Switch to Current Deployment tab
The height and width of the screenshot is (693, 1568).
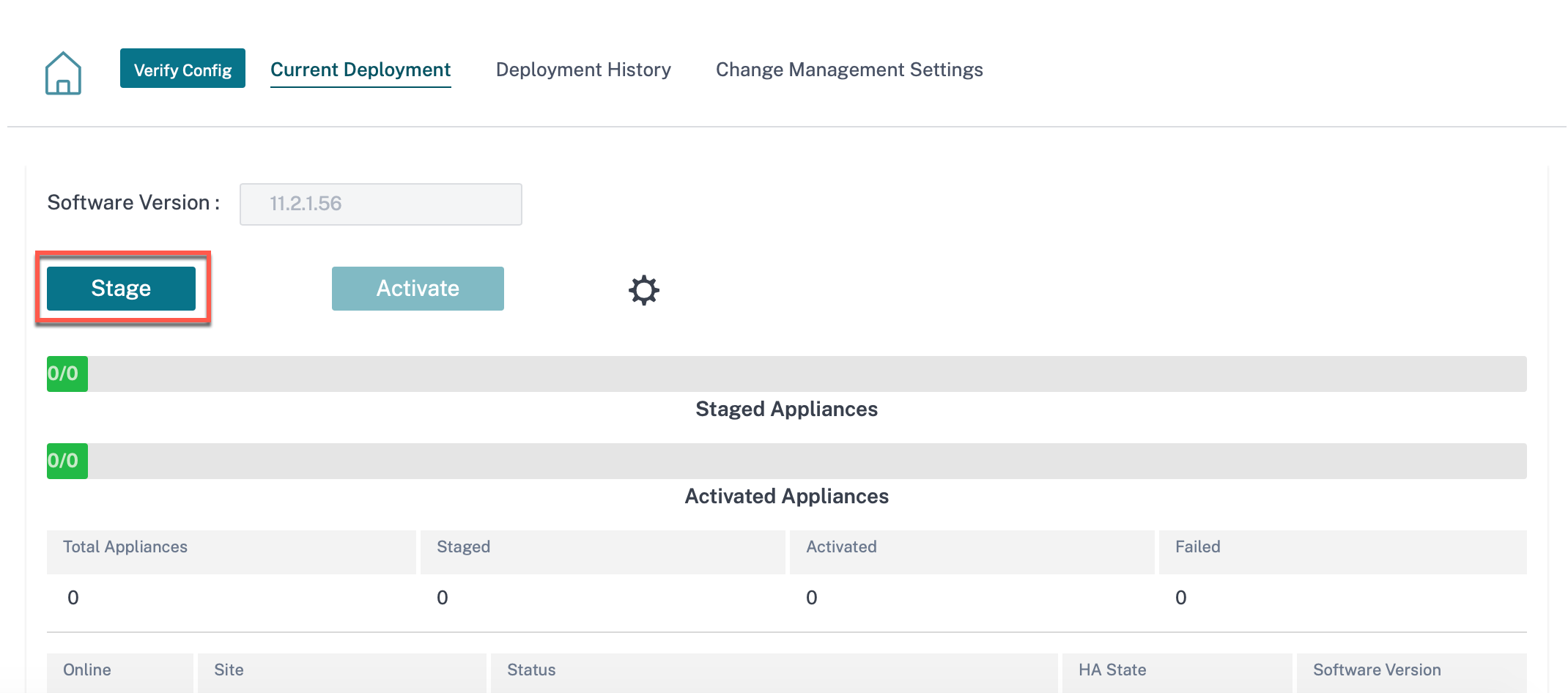pos(360,70)
